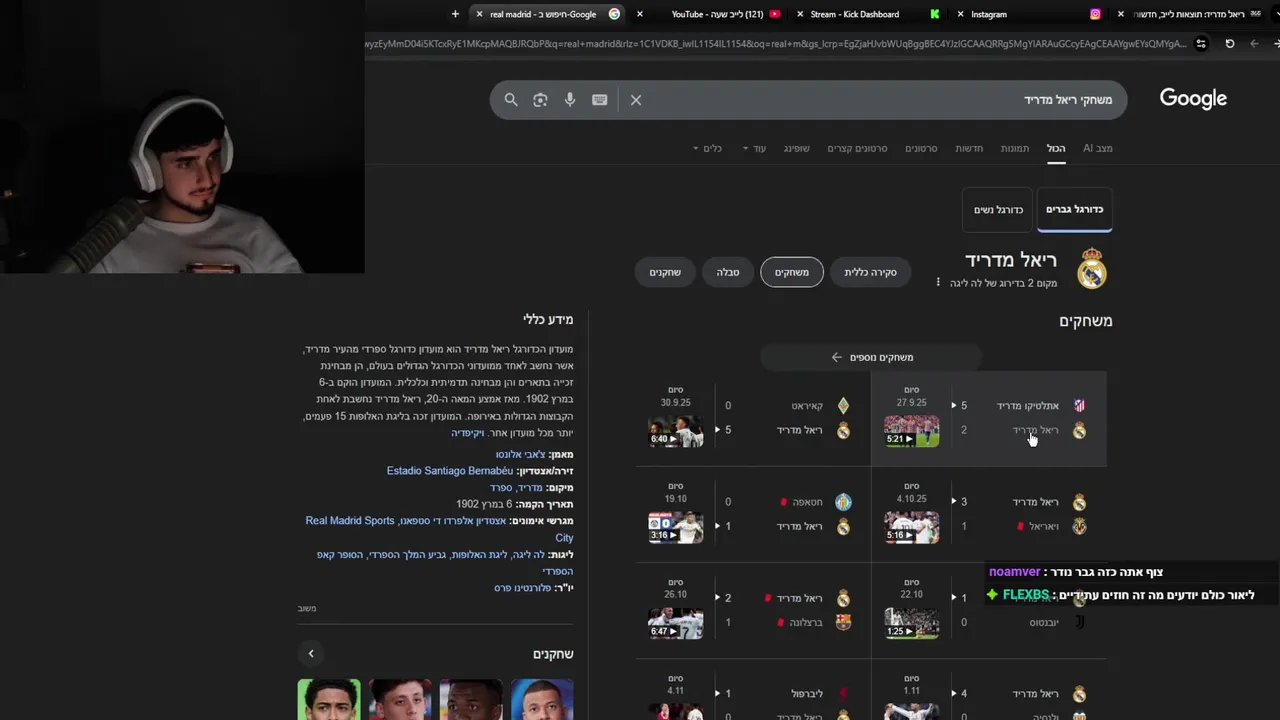Screen dimensions: 1280x720
Task: Click the browser address bar URL
Action: 775,44
